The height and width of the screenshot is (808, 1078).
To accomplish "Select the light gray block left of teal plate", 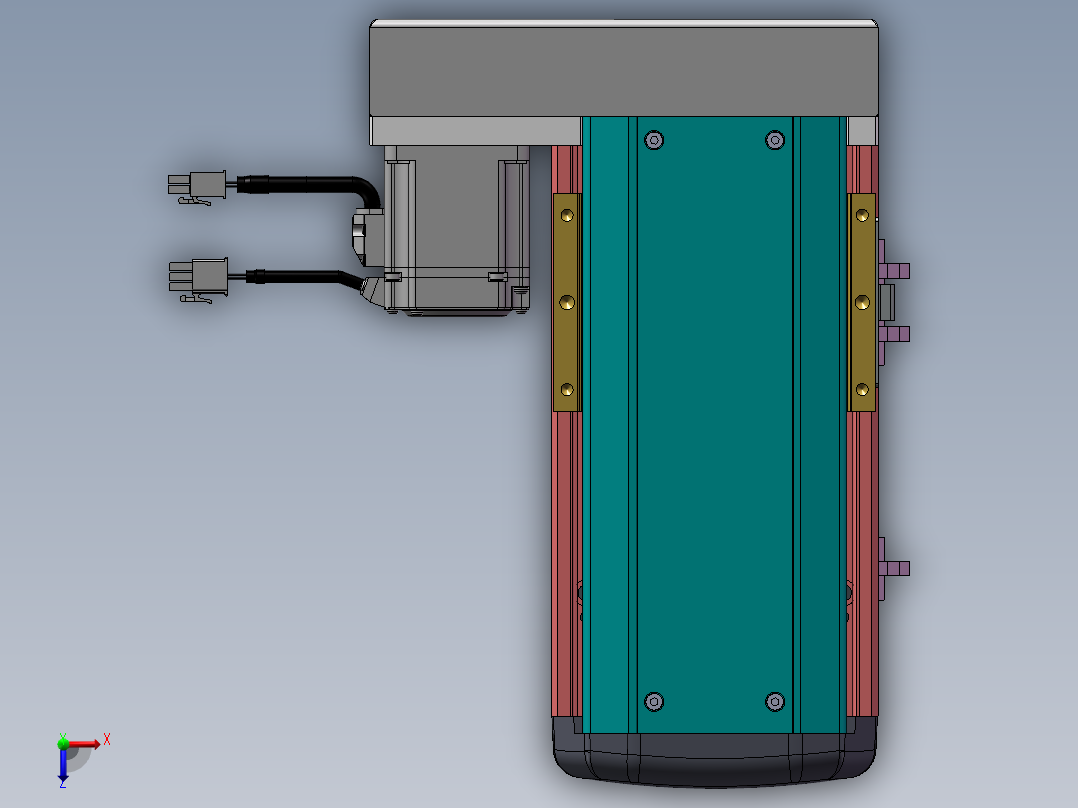I will (x=476, y=131).
